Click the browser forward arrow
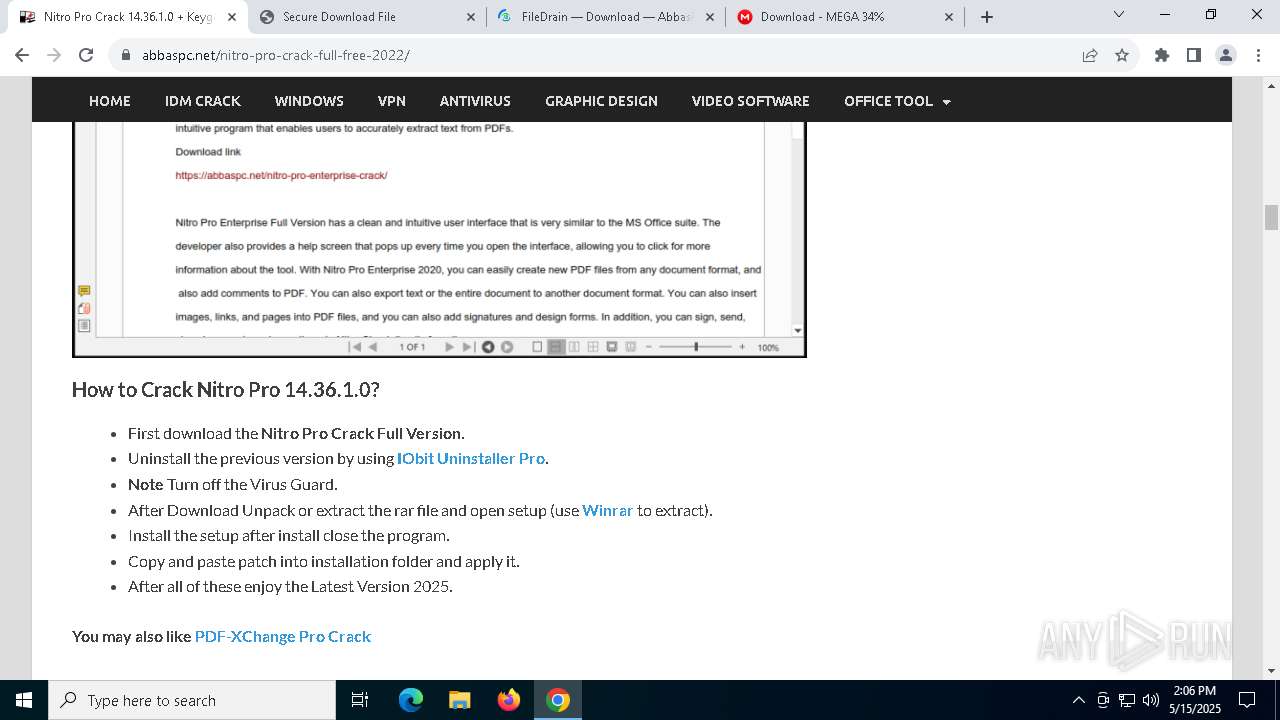Viewport: 1280px width, 720px height. pyautogui.click(x=54, y=55)
